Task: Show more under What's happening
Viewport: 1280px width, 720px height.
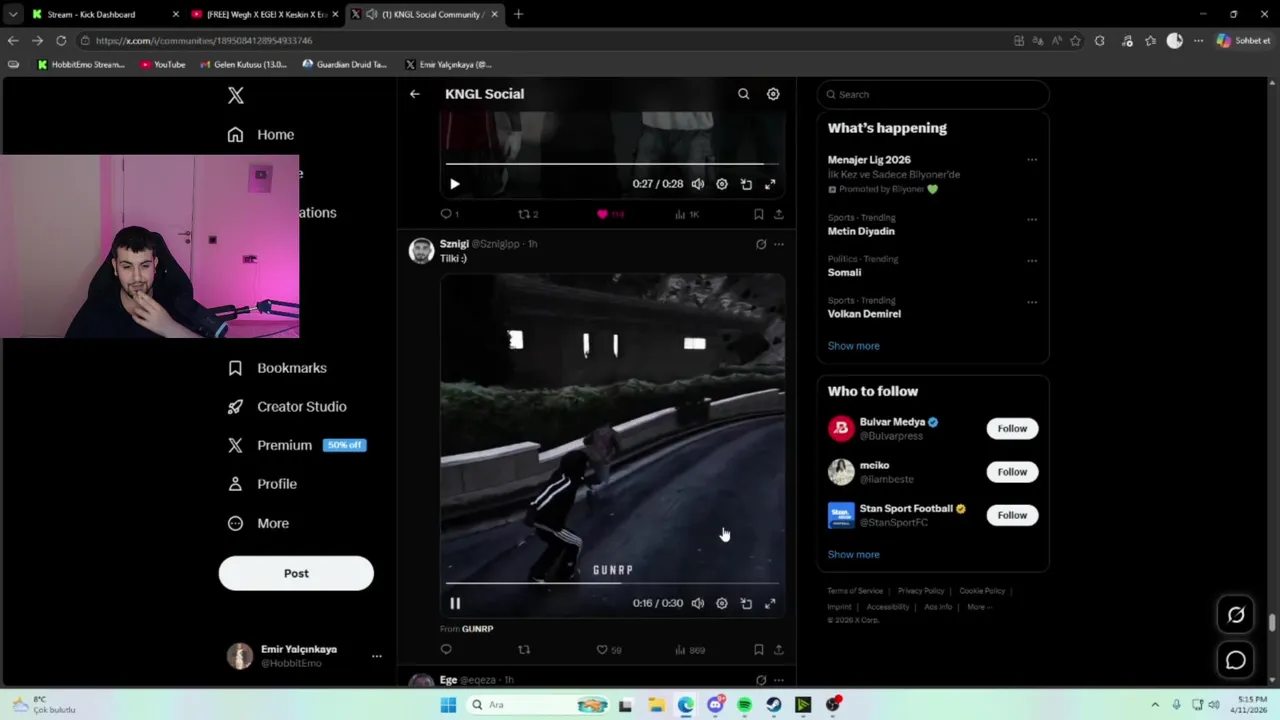Action: point(853,346)
